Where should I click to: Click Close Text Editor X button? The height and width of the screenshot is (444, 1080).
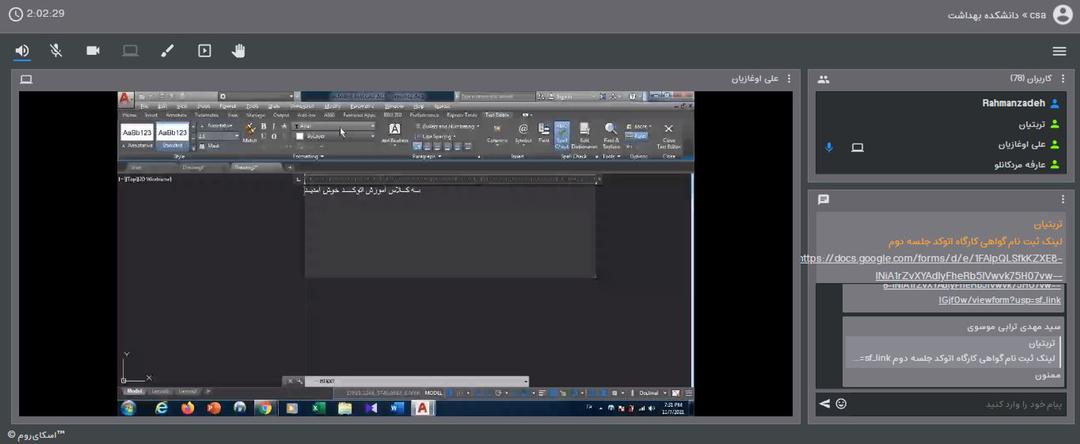pos(668,135)
